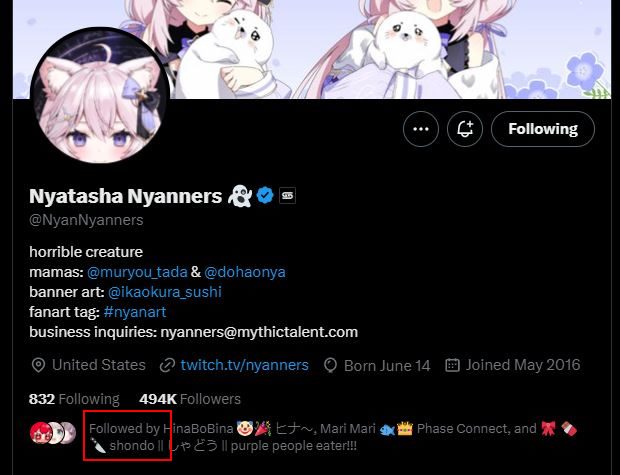Open the profile banner image
This screenshot has width=620, height=475.
coord(312,49)
